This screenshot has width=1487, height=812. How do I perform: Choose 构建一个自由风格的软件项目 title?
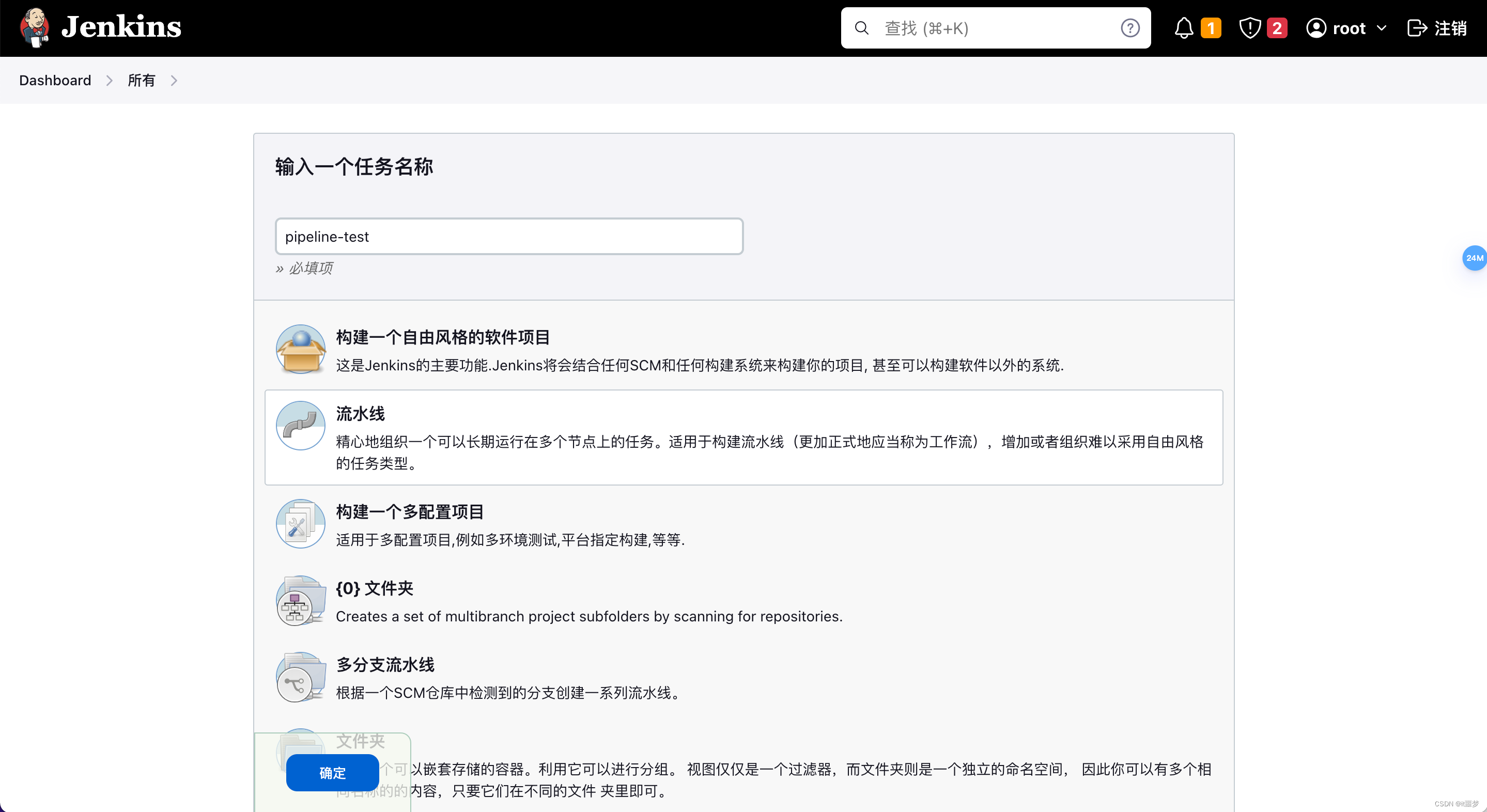[x=443, y=337]
